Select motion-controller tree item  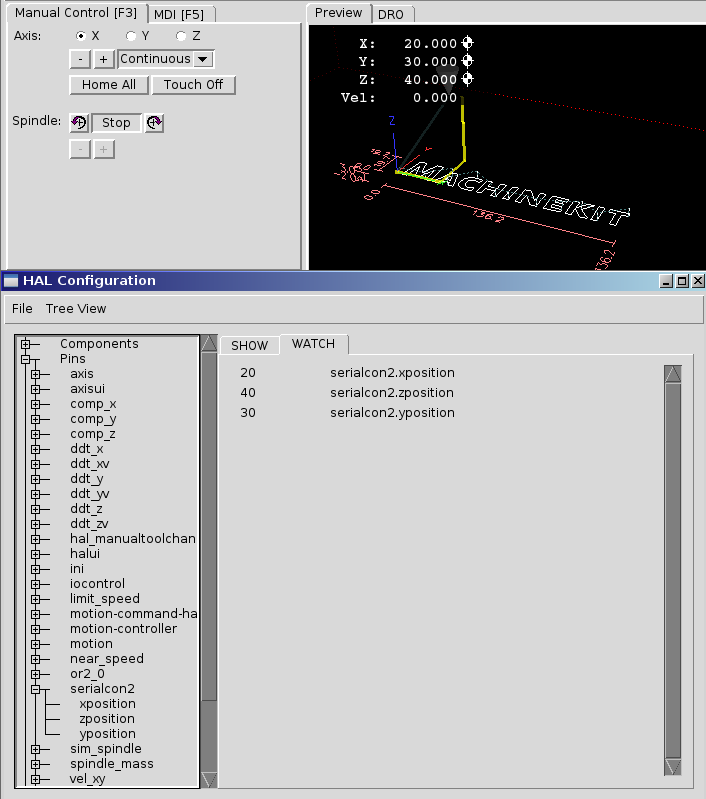pyautogui.click(x=123, y=629)
